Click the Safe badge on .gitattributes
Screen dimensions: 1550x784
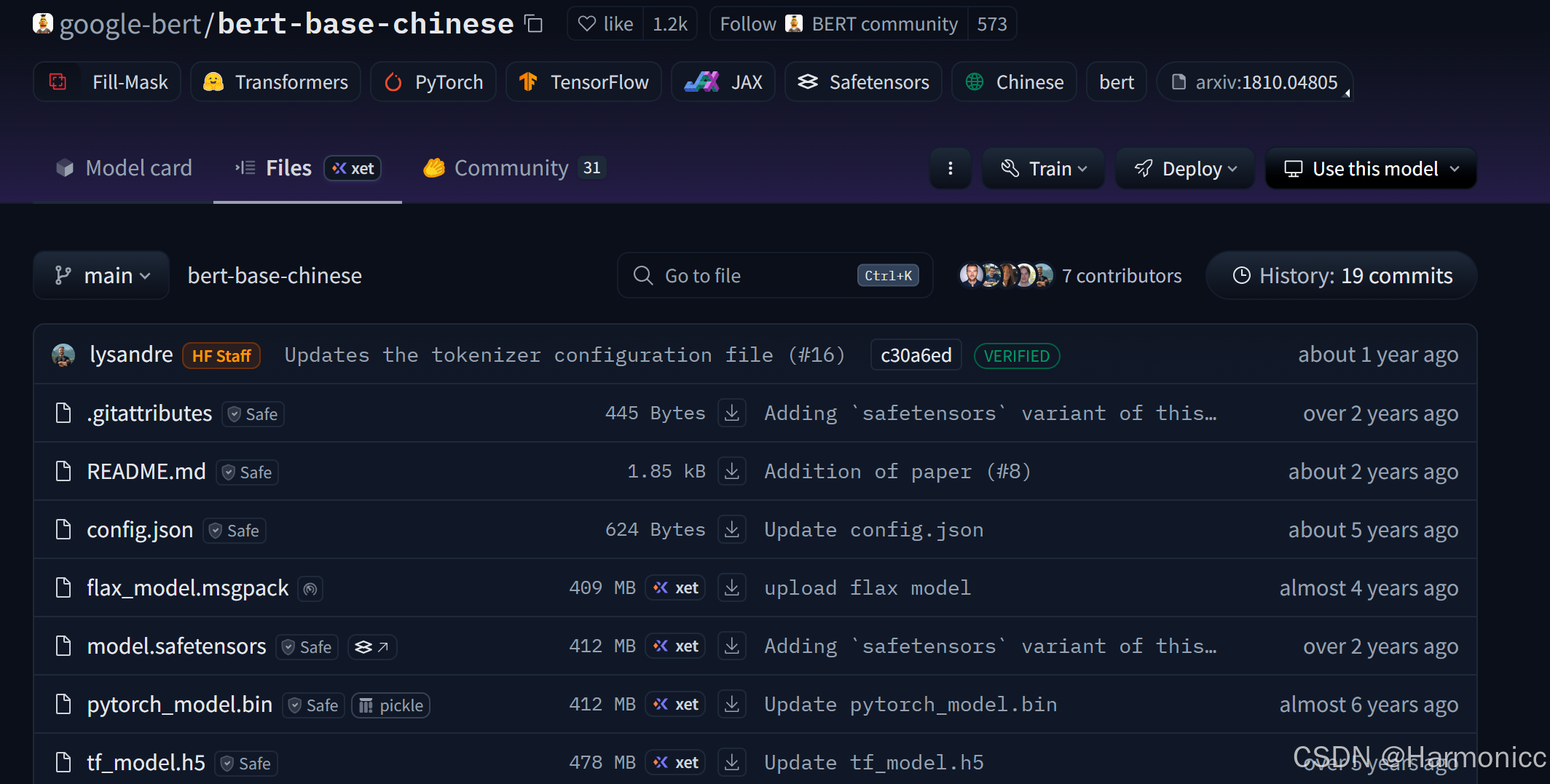coord(253,414)
